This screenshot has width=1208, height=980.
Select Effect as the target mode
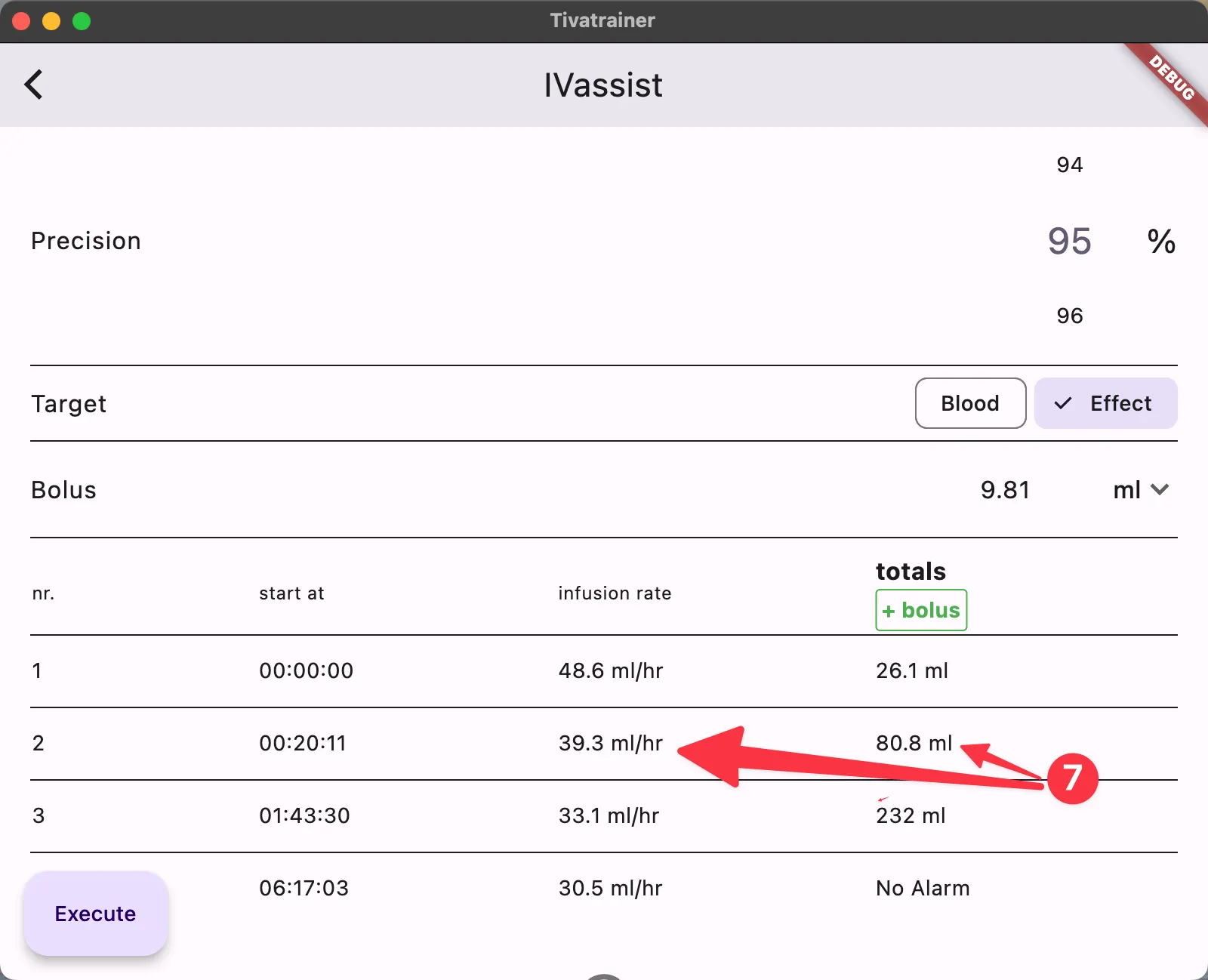[x=1105, y=403]
